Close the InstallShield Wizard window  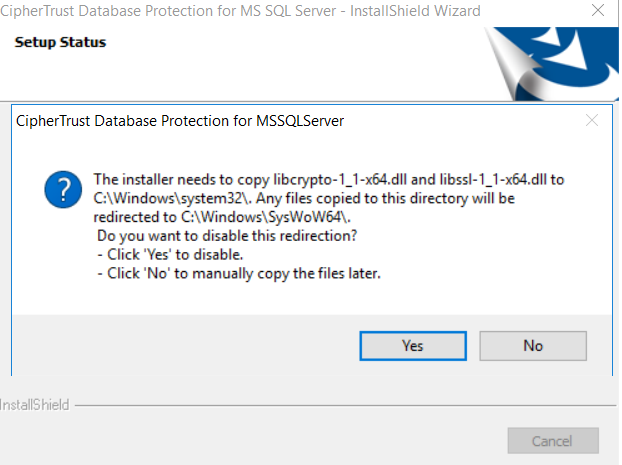[598, 10]
